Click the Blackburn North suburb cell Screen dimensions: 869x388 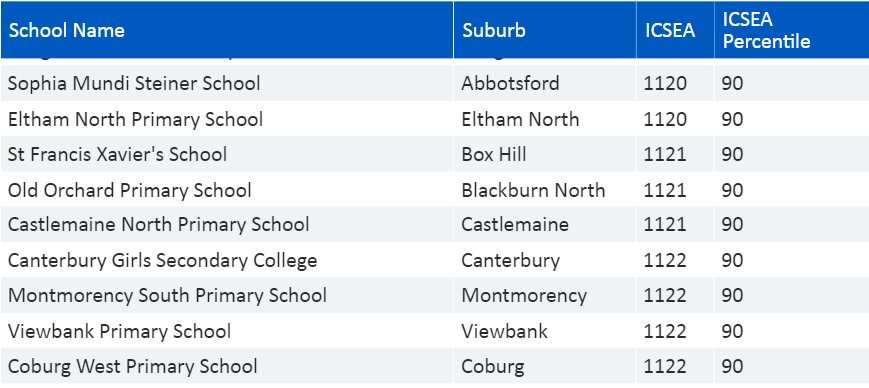pos(533,190)
